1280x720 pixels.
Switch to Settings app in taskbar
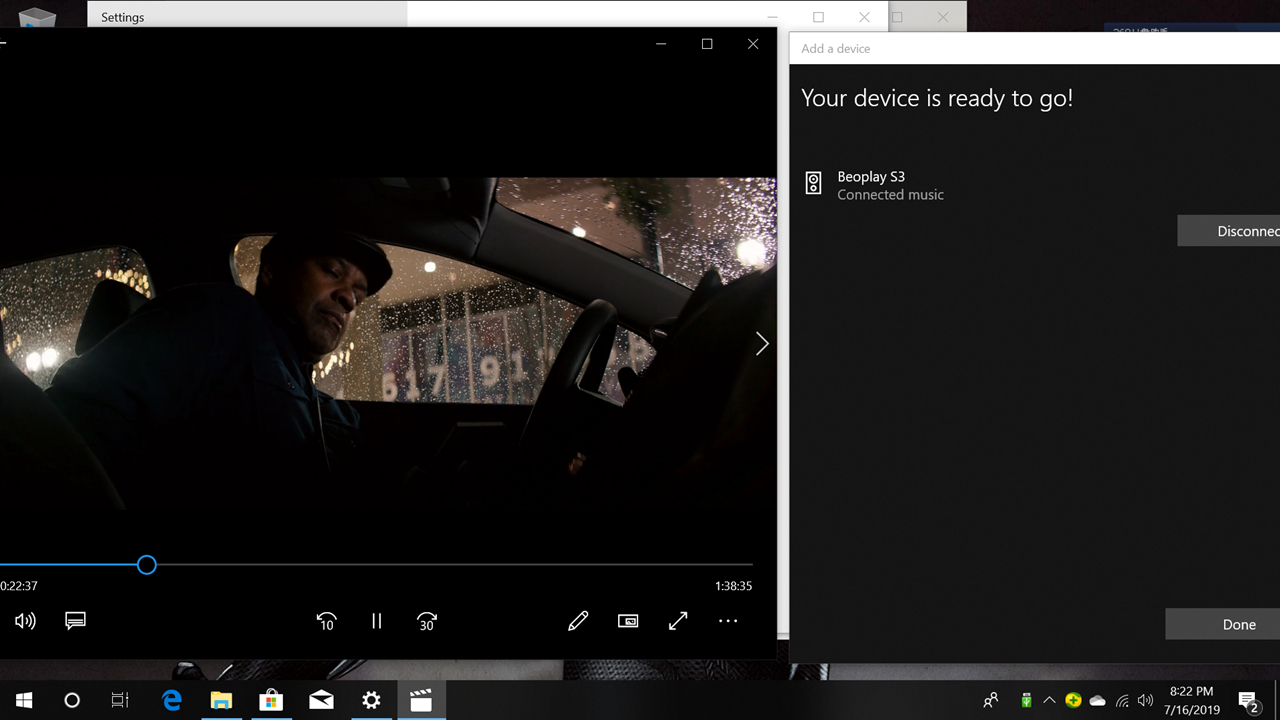point(371,700)
